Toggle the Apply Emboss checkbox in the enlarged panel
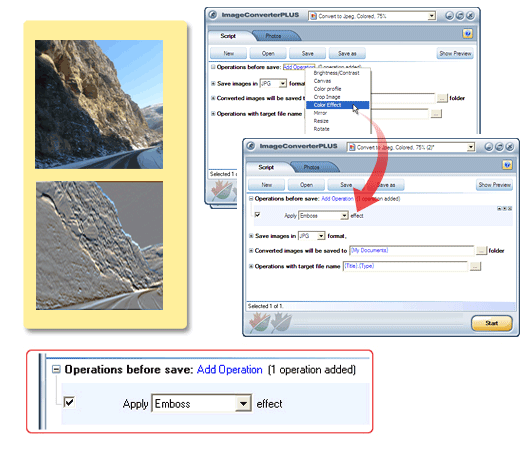Screen dimensions: 527x451 (x=70, y=402)
